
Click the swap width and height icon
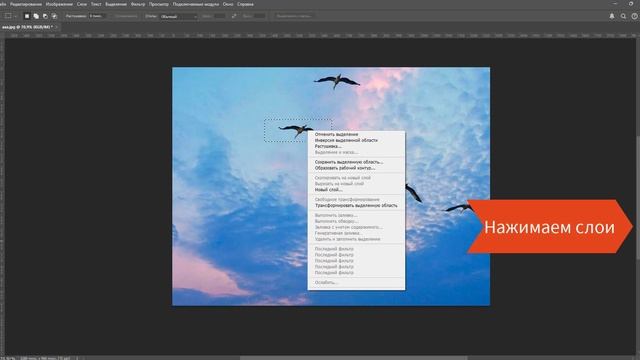point(234,16)
